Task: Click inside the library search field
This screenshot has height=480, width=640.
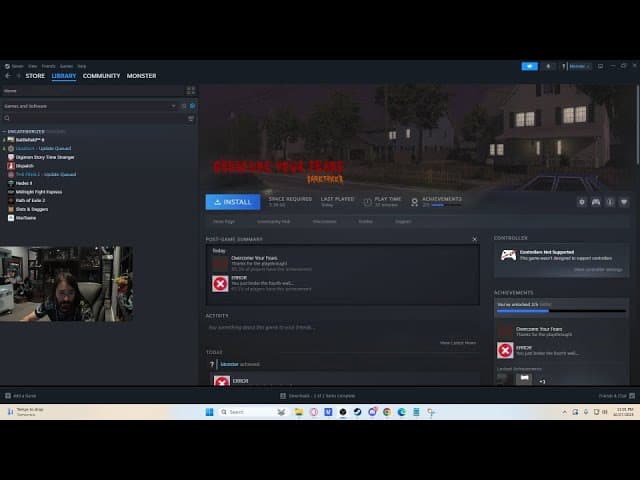Action: pyautogui.click(x=98, y=118)
